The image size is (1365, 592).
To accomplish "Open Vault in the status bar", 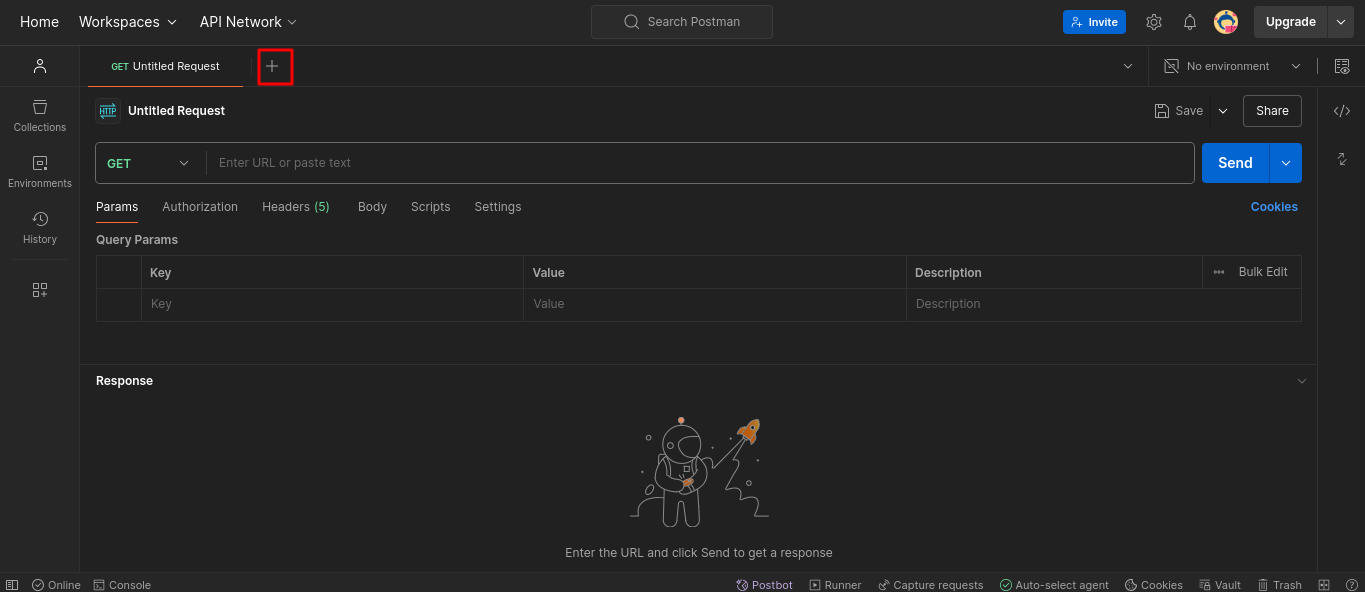I will [1220, 585].
